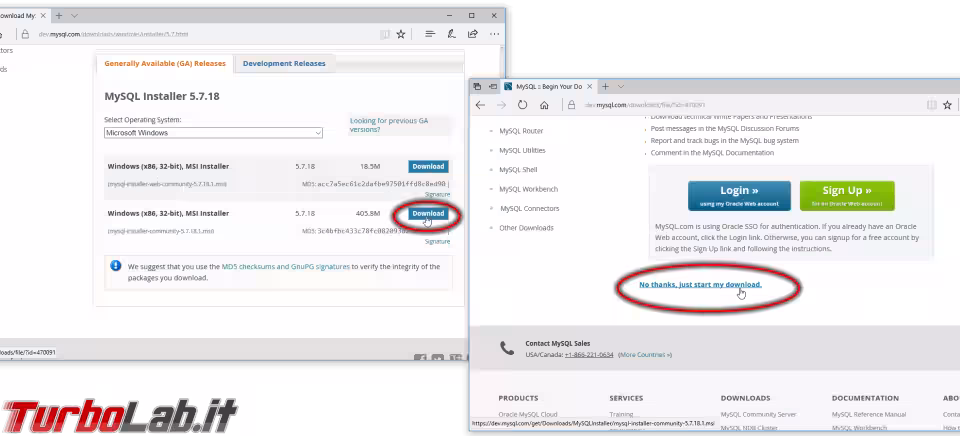Screen dimensions: 960x436
Task: Open the Select Operating System dropdown
Action: click(x=213, y=132)
